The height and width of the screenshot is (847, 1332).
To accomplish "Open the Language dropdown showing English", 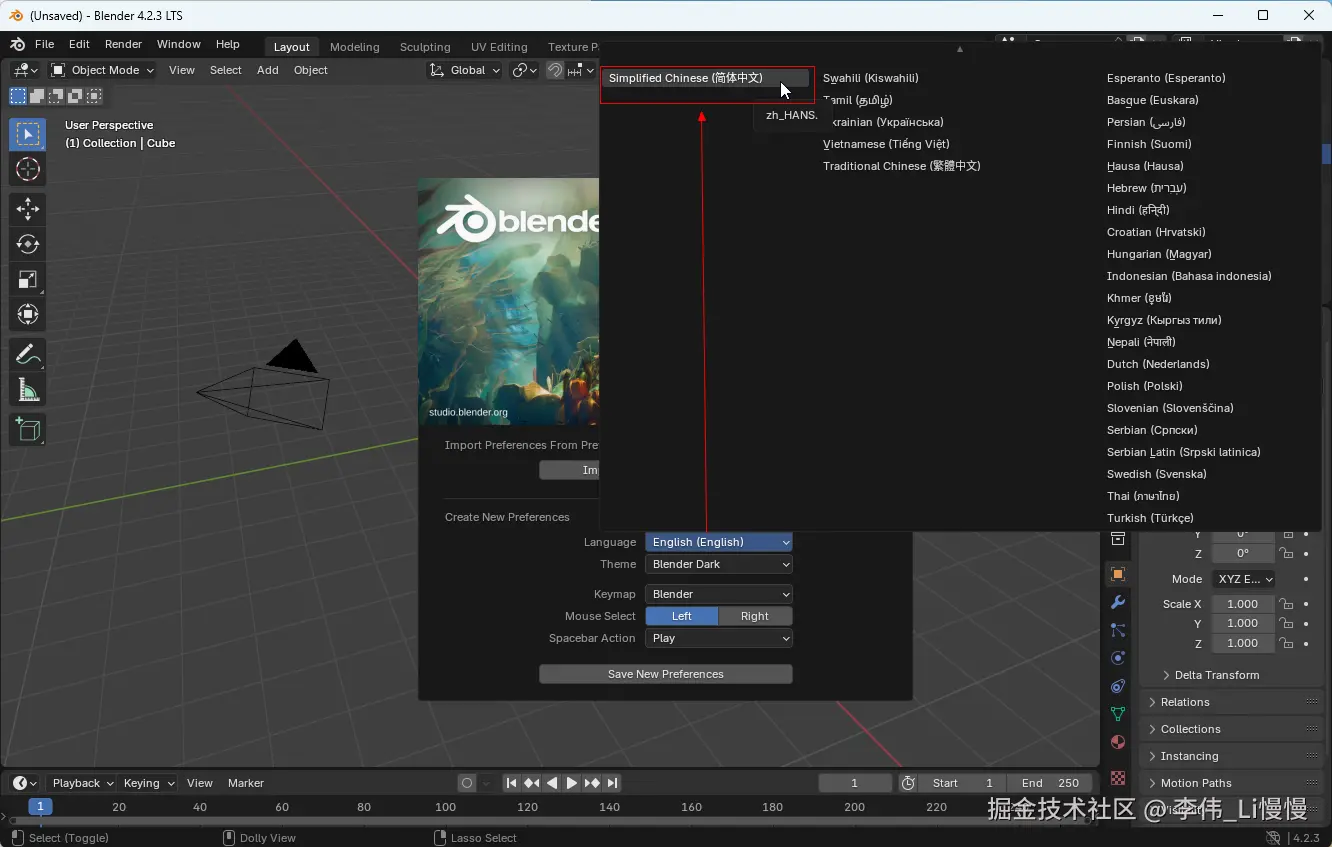I will tap(719, 542).
